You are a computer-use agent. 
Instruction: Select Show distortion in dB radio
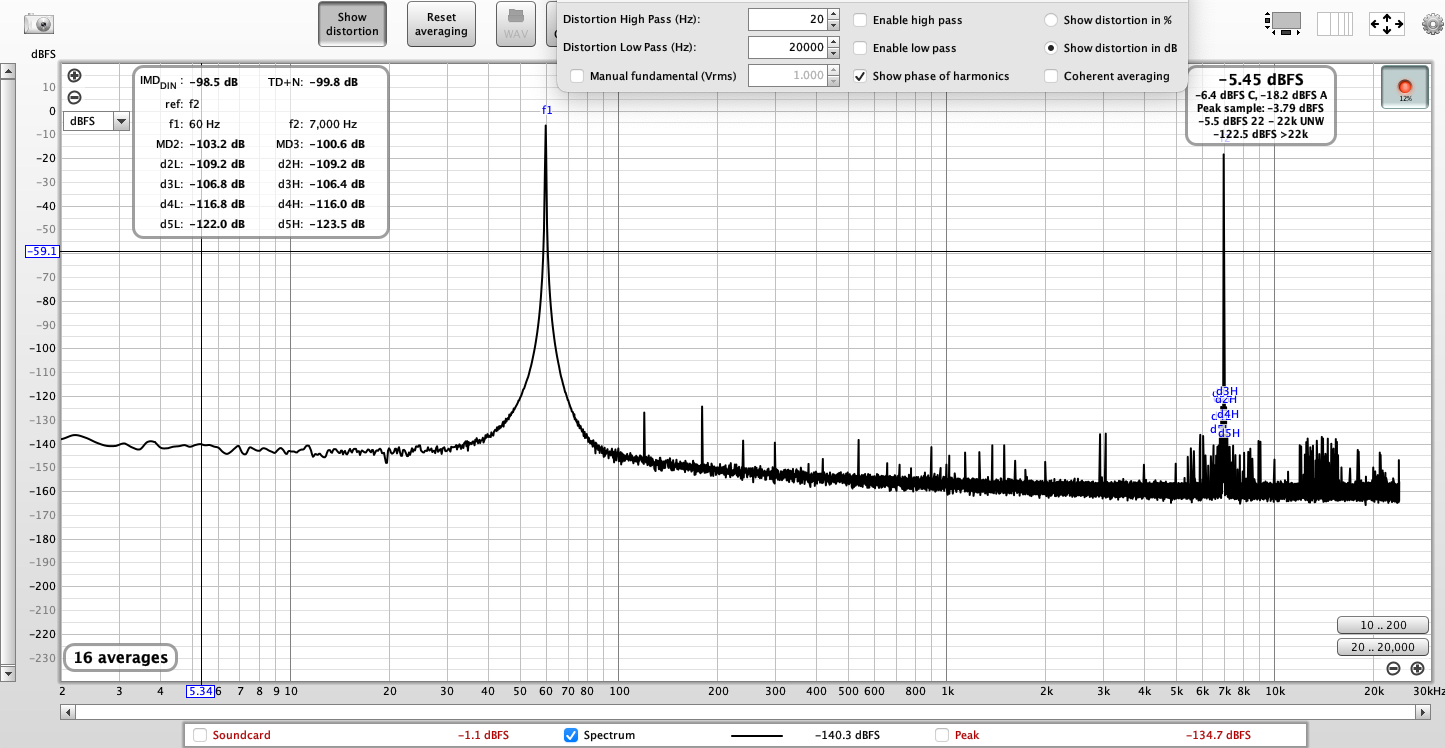1051,48
